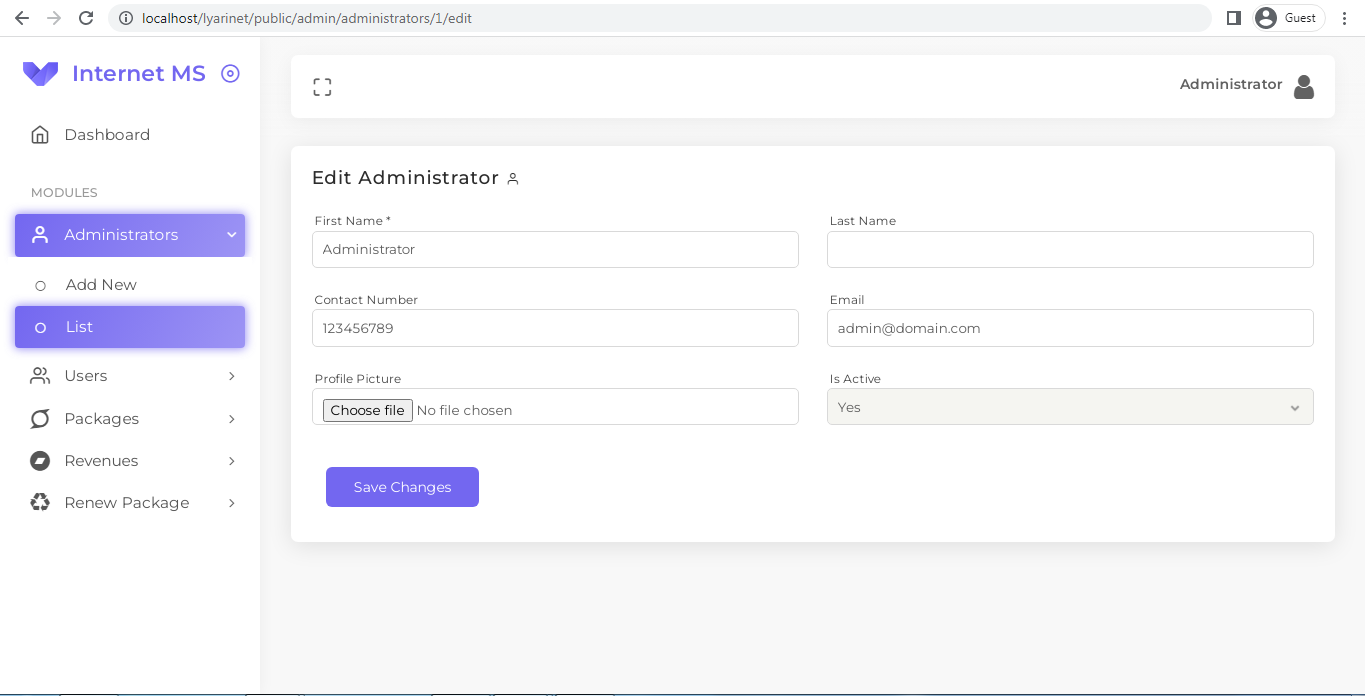Toggle fullscreen using the expand icon

[x=322, y=86]
